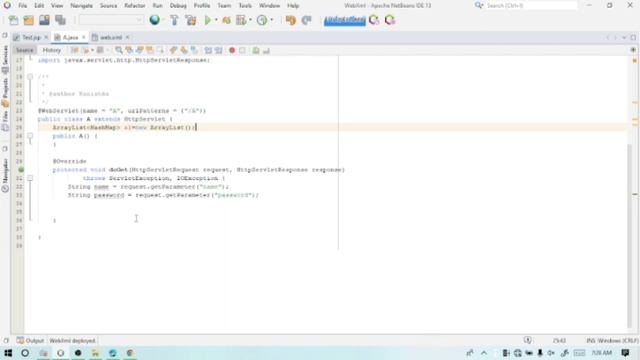Open the editor tabs list dropdown arrow
Image resolution: width=640 pixels, height=360 pixels.
click(x=624, y=38)
